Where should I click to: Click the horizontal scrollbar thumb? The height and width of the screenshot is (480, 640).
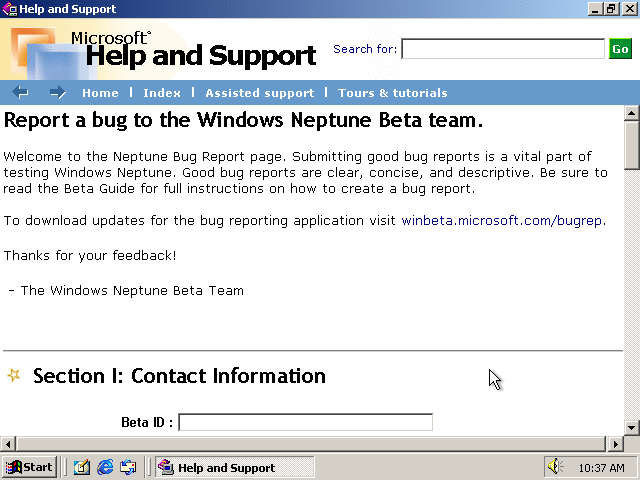coord(310,444)
